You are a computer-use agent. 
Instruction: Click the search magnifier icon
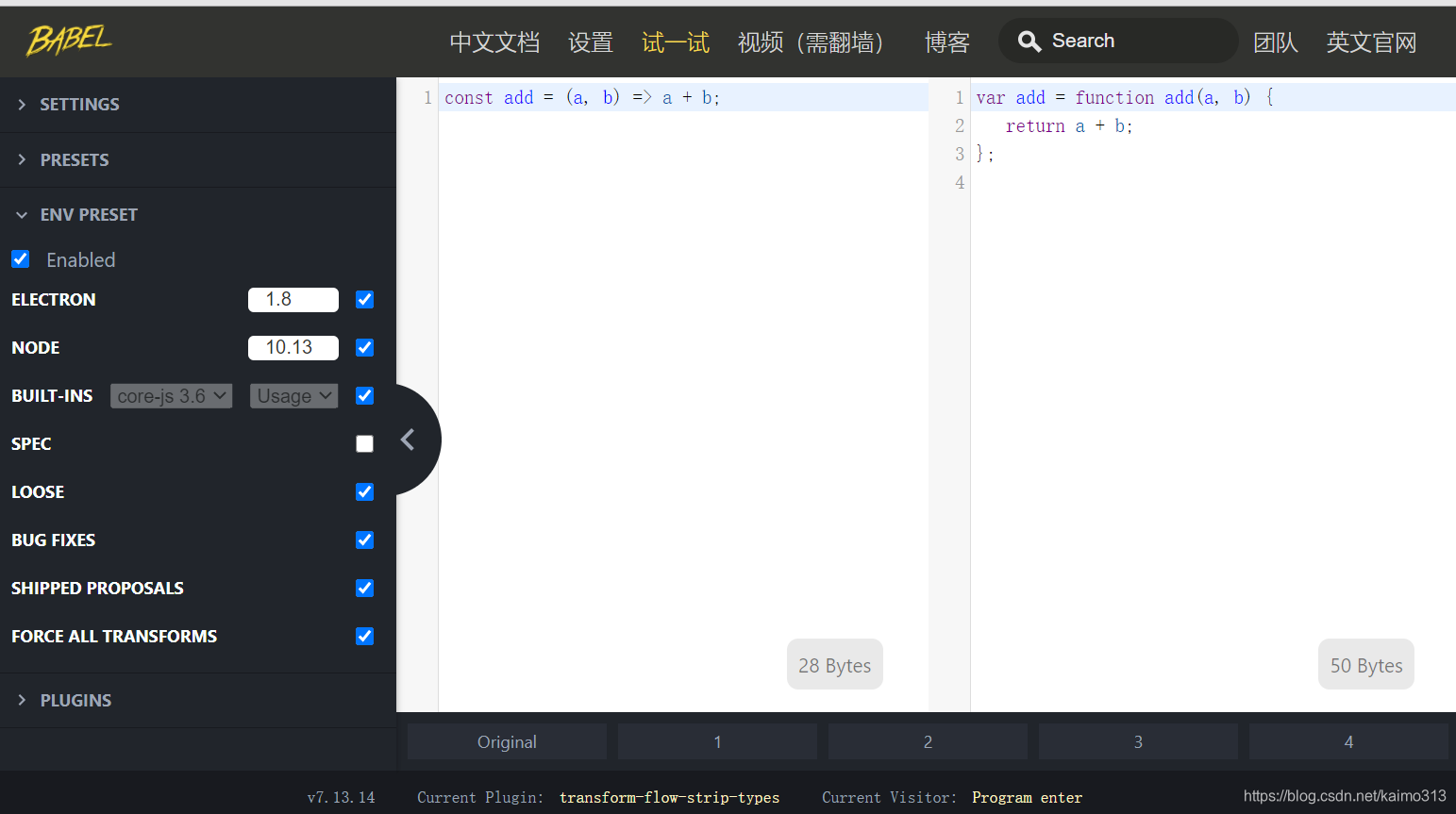pos(1029,41)
